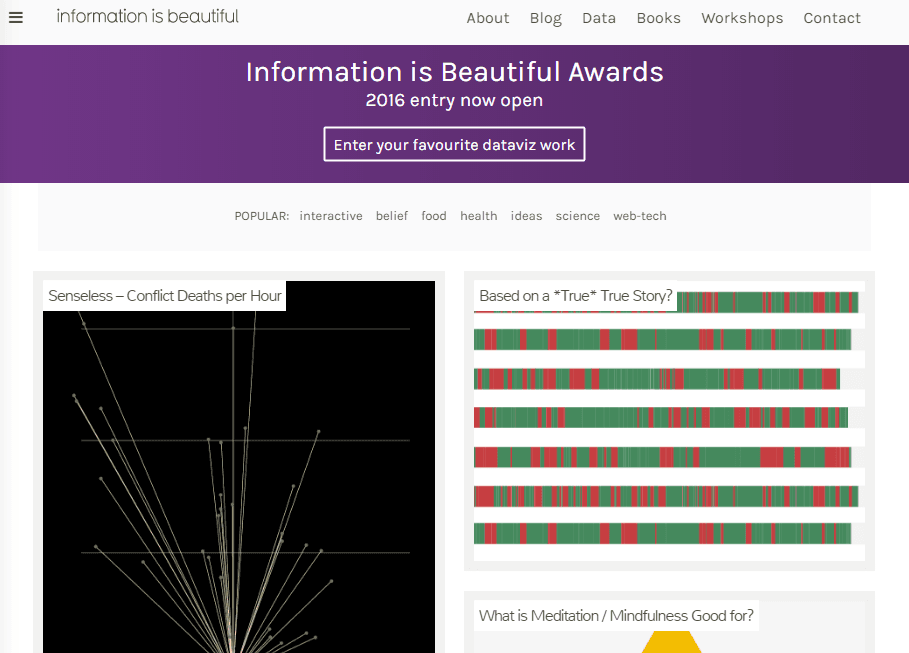Navigate to the Blog section
The height and width of the screenshot is (653, 909).
click(x=546, y=17)
